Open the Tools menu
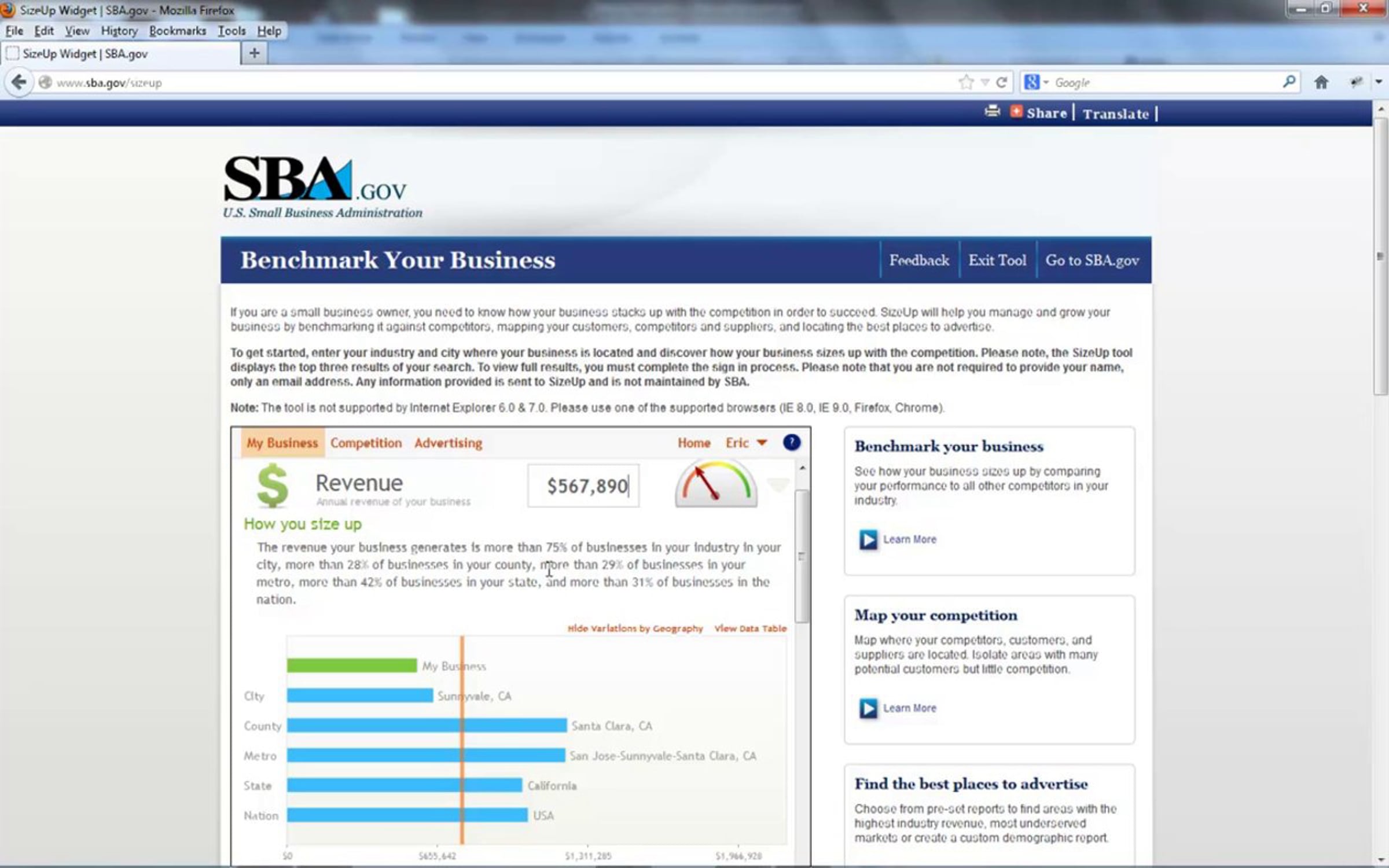This screenshot has height=868, width=1389. (x=231, y=31)
